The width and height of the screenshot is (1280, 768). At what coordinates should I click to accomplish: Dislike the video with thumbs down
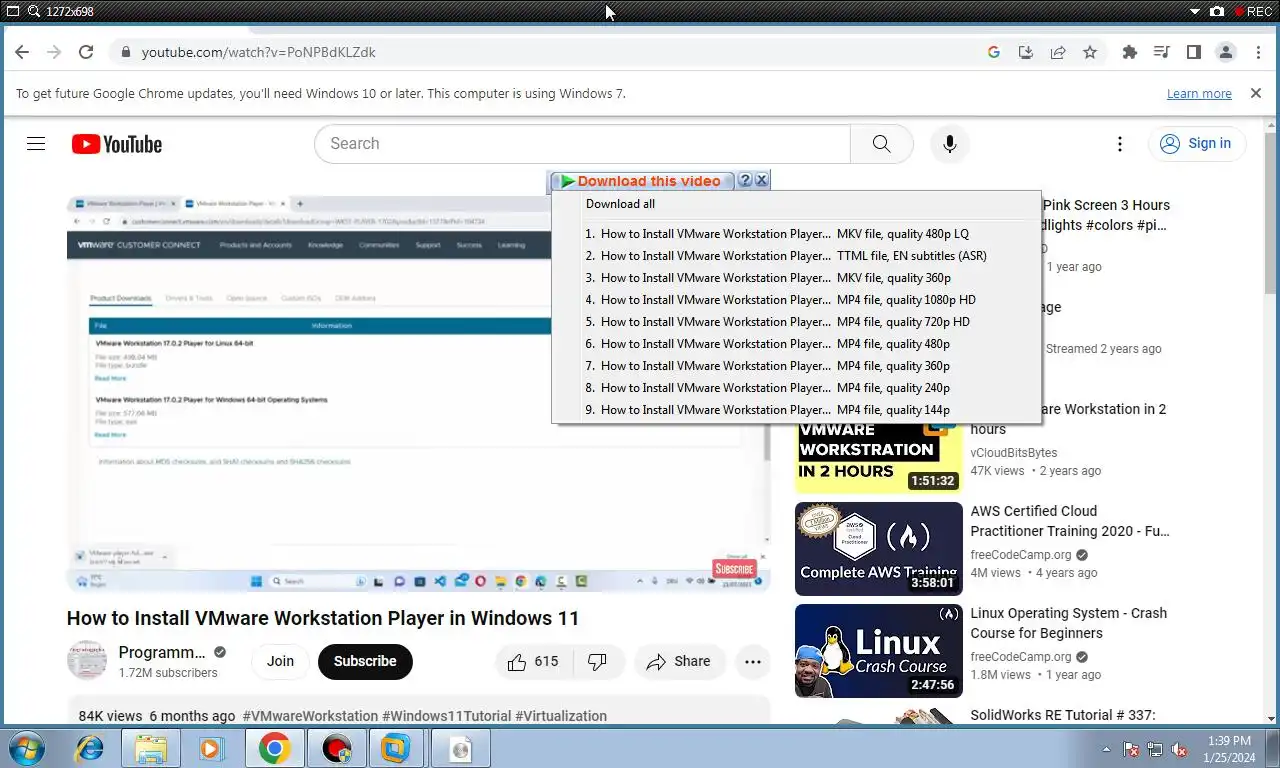pos(598,661)
